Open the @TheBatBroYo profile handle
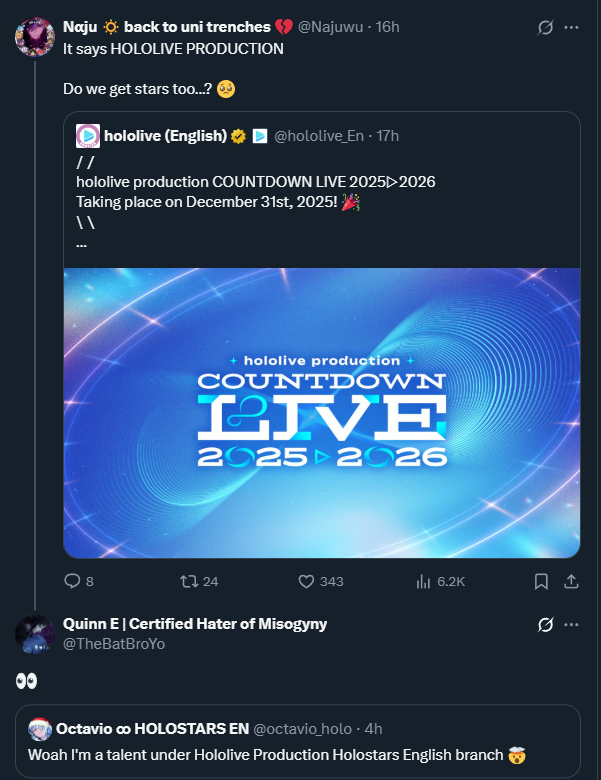This screenshot has height=780, width=601. [113, 644]
